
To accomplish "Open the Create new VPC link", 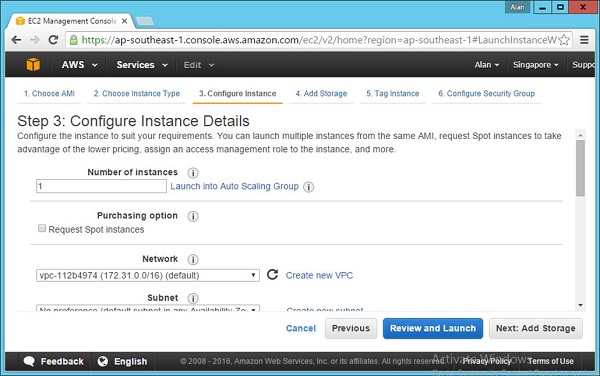I will (x=319, y=275).
